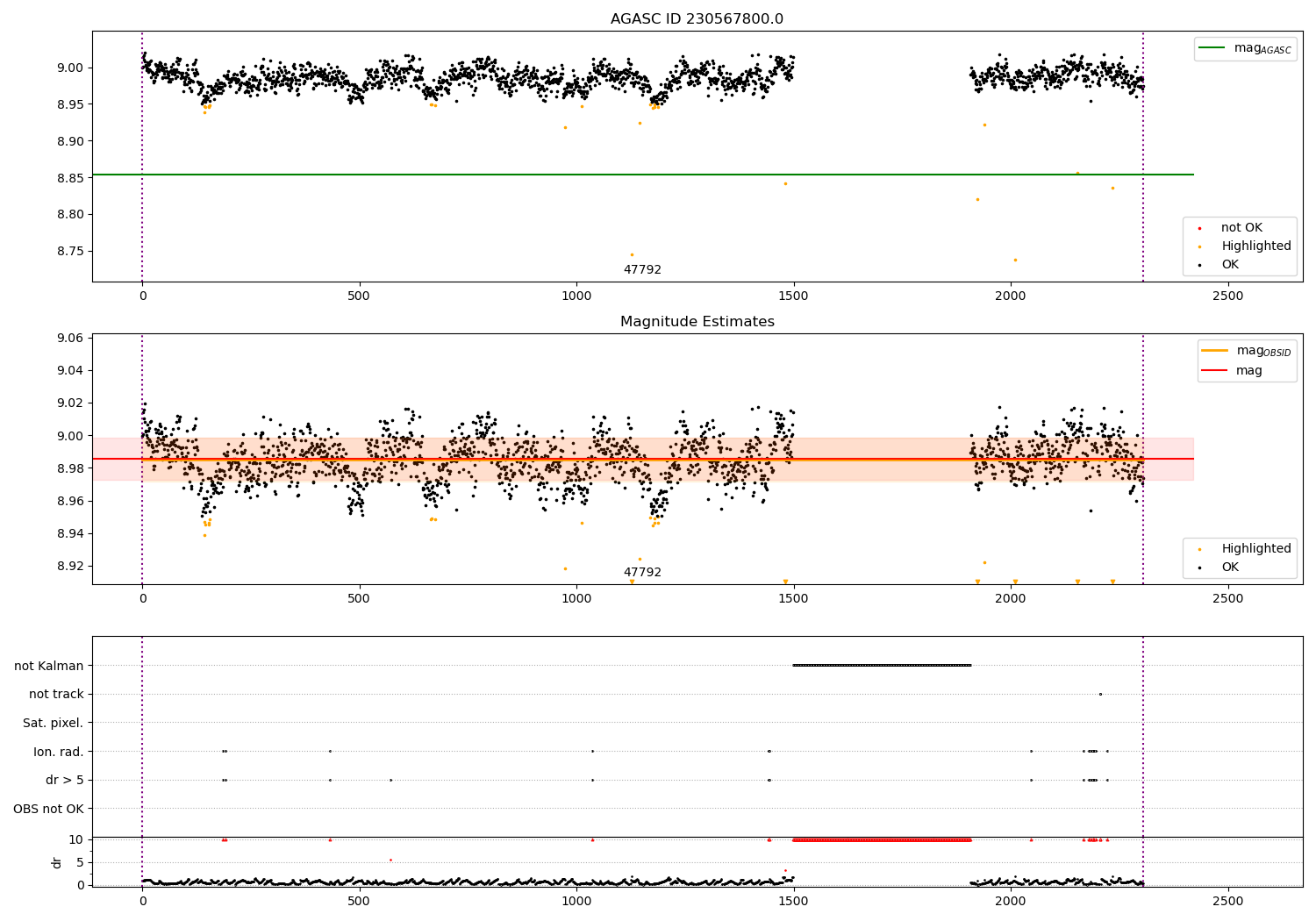Image resolution: width=1316 pixels, height=921 pixels.
Task: Select the red 'mag' legend entry in middle plot
Action: [x=1232, y=370]
